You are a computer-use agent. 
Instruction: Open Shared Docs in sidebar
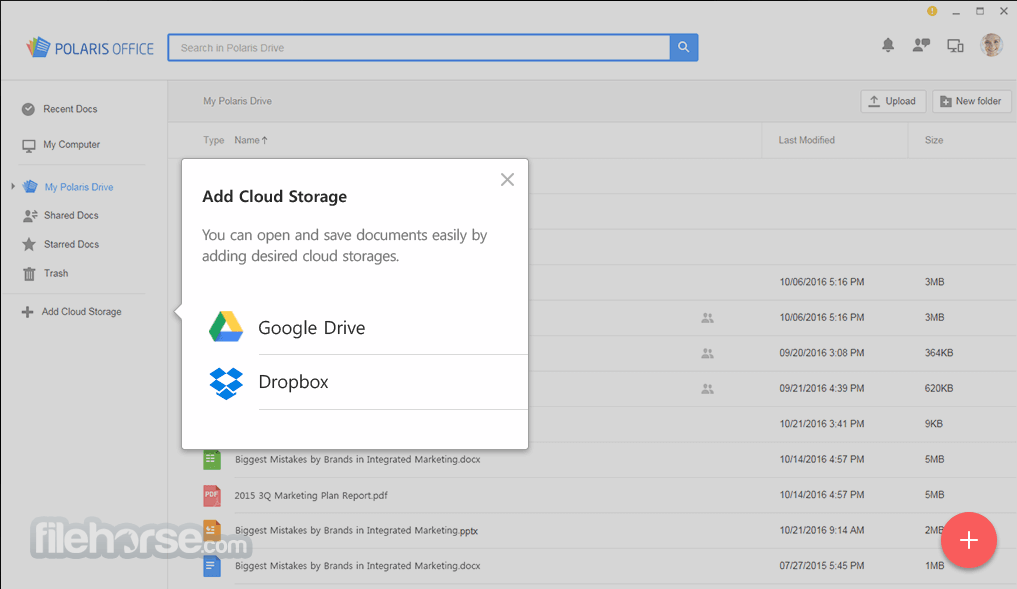71,215
